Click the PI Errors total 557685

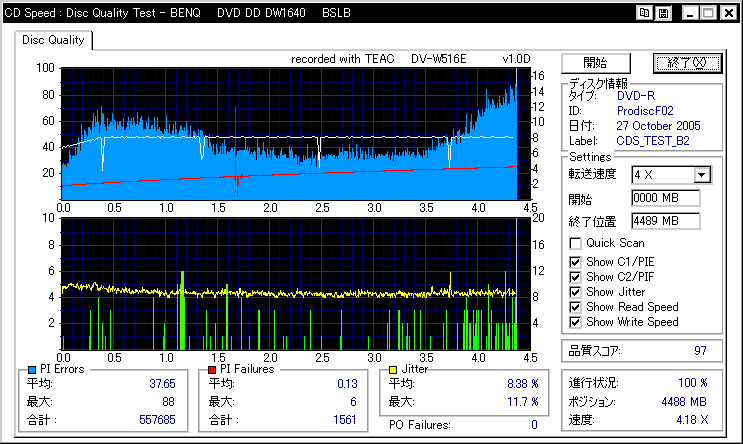(157, 420)
